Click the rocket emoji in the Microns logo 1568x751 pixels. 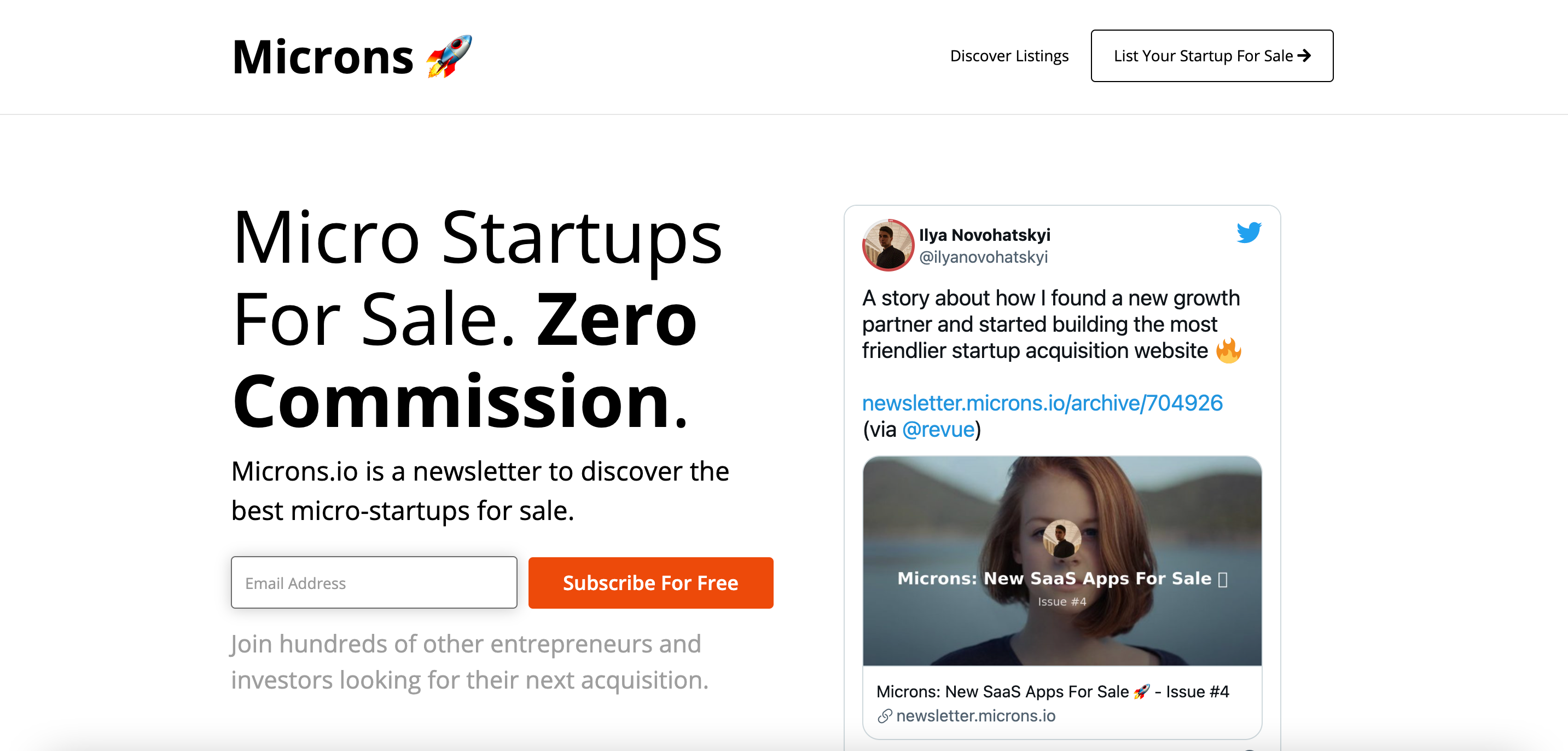click(x=449, y=56)
